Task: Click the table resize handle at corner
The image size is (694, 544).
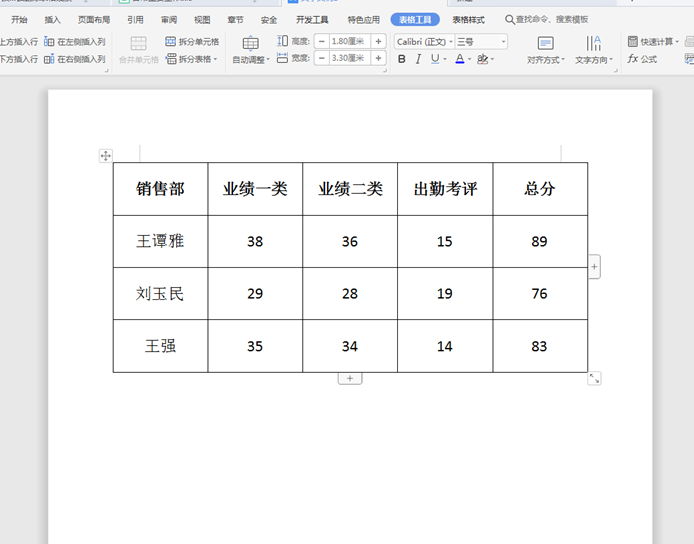Action: point(594,378)
